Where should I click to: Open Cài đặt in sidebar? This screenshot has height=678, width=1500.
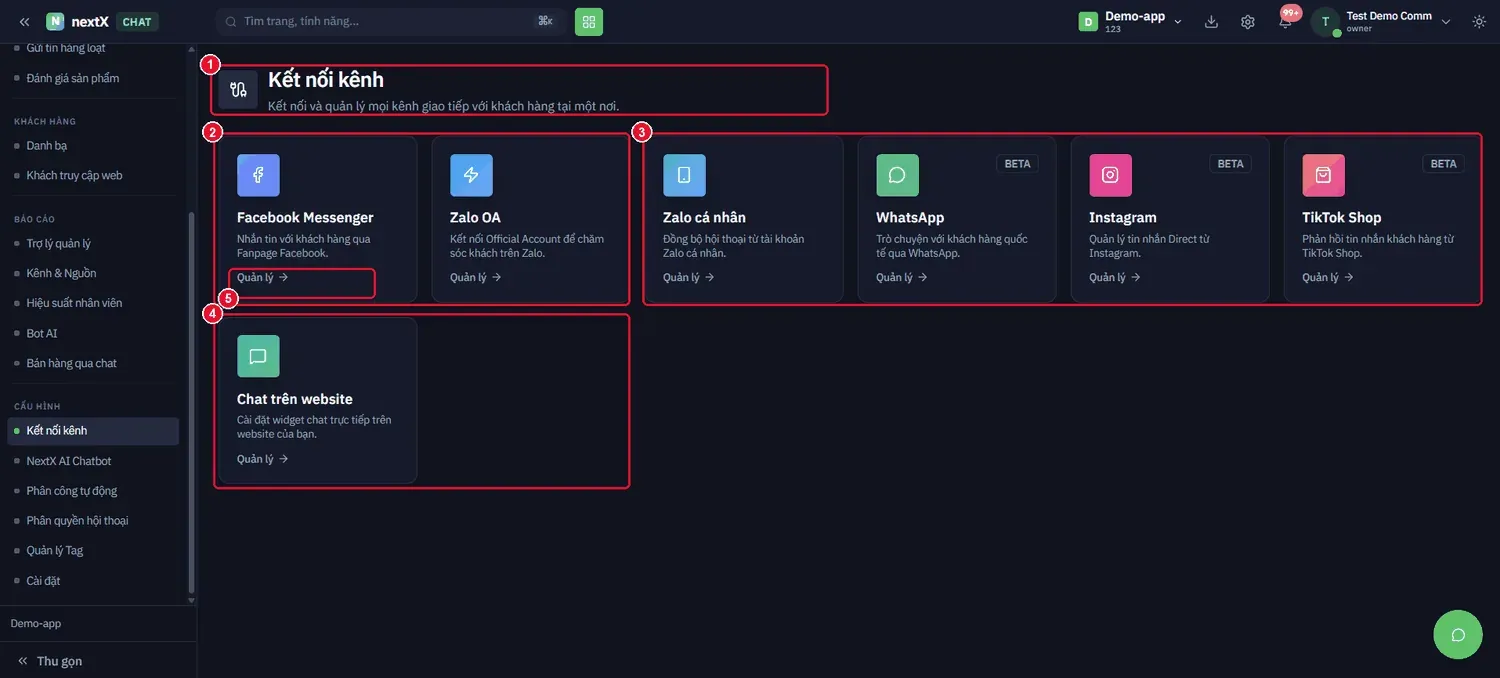[43, 581]
